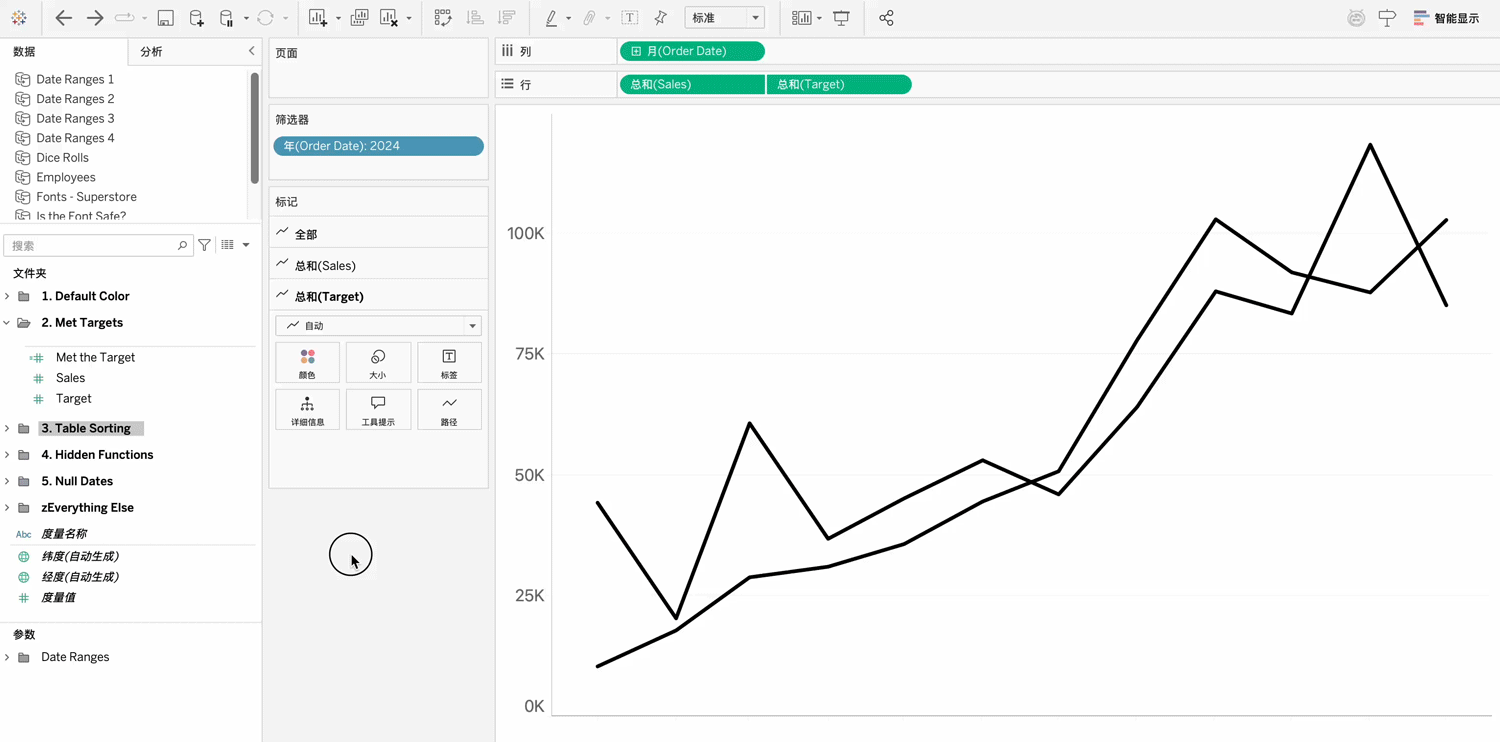Click the Undo back arrow
This screenshot has width=1500, height=742.
63,18
